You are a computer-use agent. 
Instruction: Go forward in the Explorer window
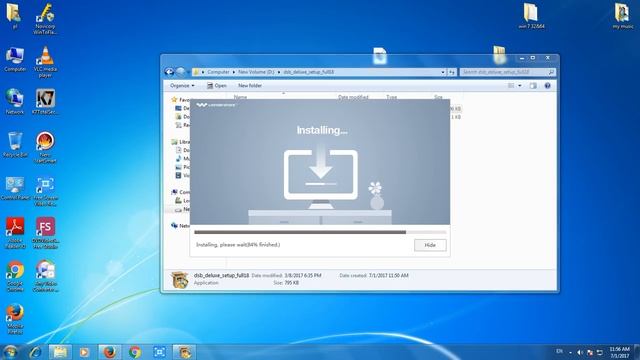coord(180,72)
